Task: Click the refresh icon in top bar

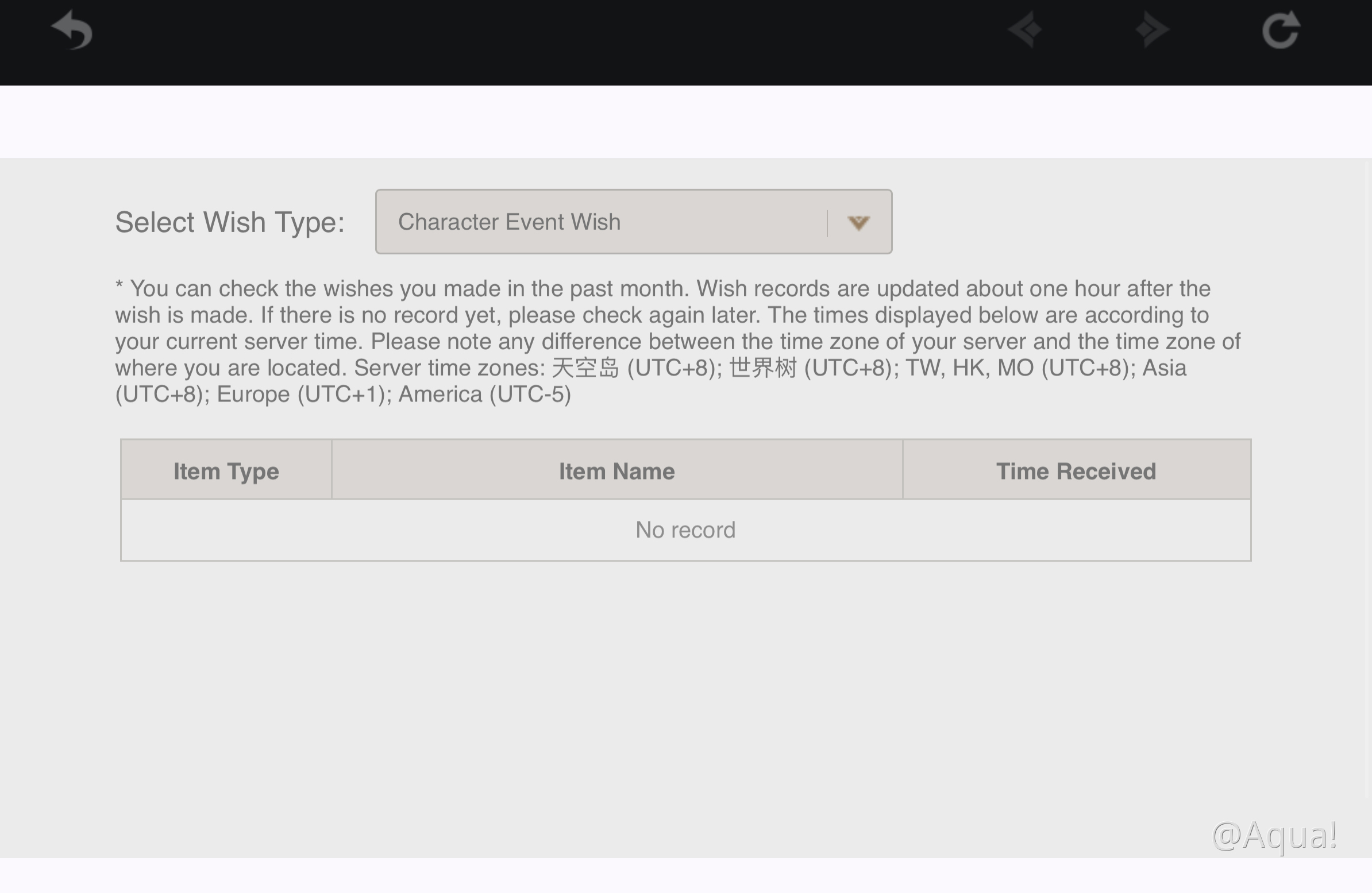Action: [x=1281, y=30]
